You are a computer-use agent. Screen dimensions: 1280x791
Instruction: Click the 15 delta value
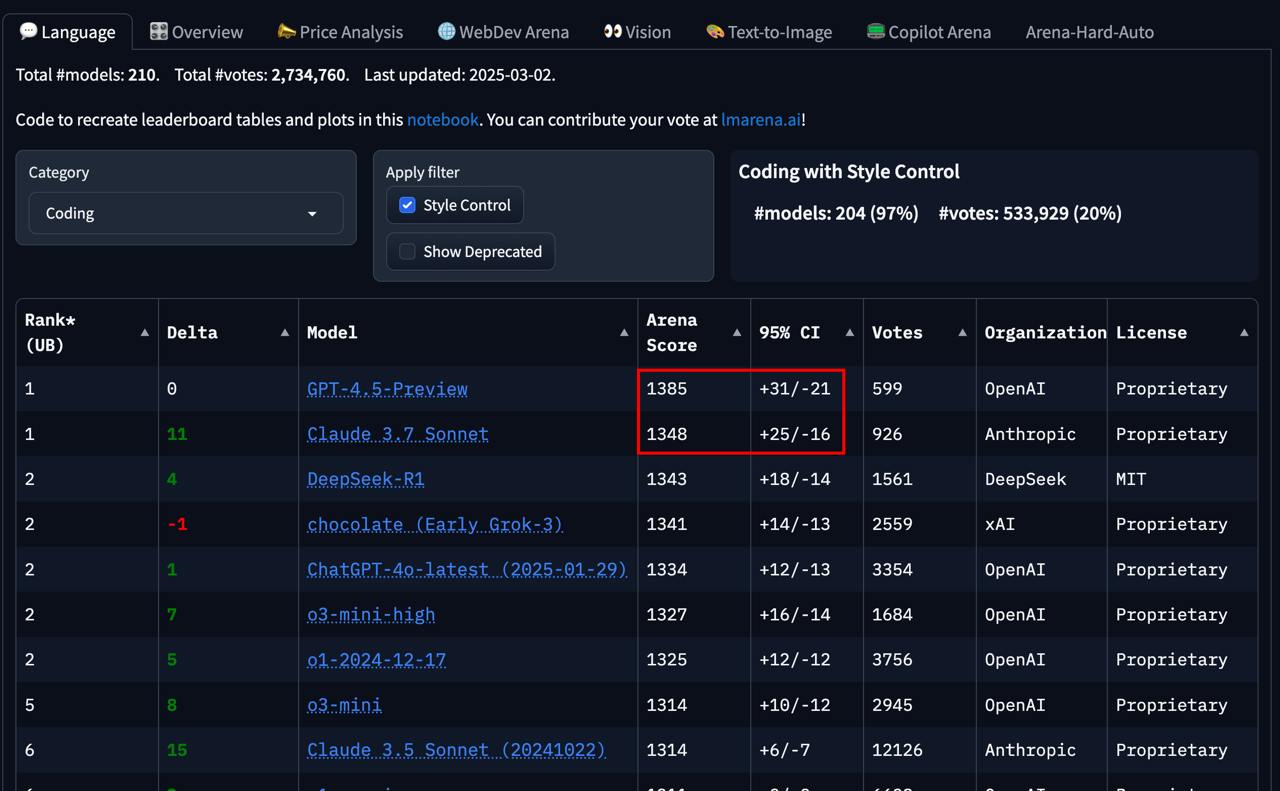(177, 750)
